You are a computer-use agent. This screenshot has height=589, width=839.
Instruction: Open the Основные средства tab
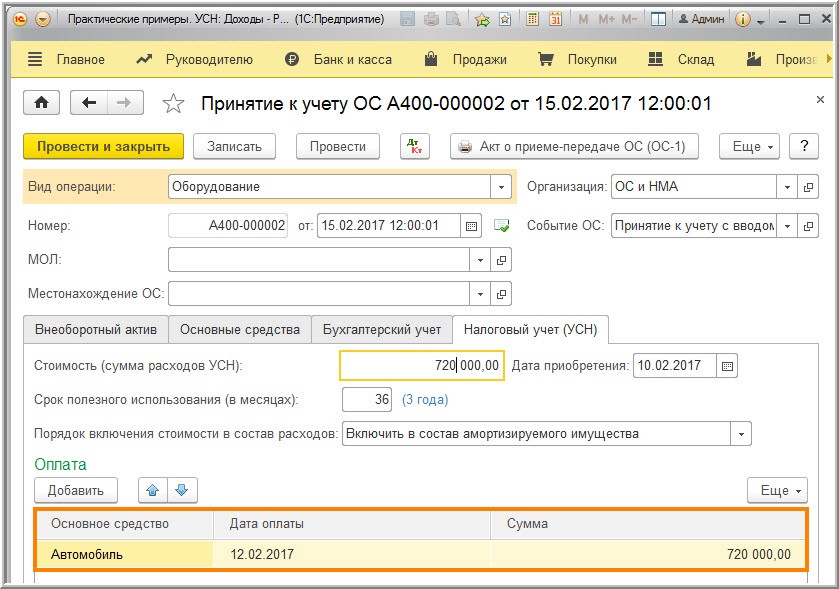(238, 329)
